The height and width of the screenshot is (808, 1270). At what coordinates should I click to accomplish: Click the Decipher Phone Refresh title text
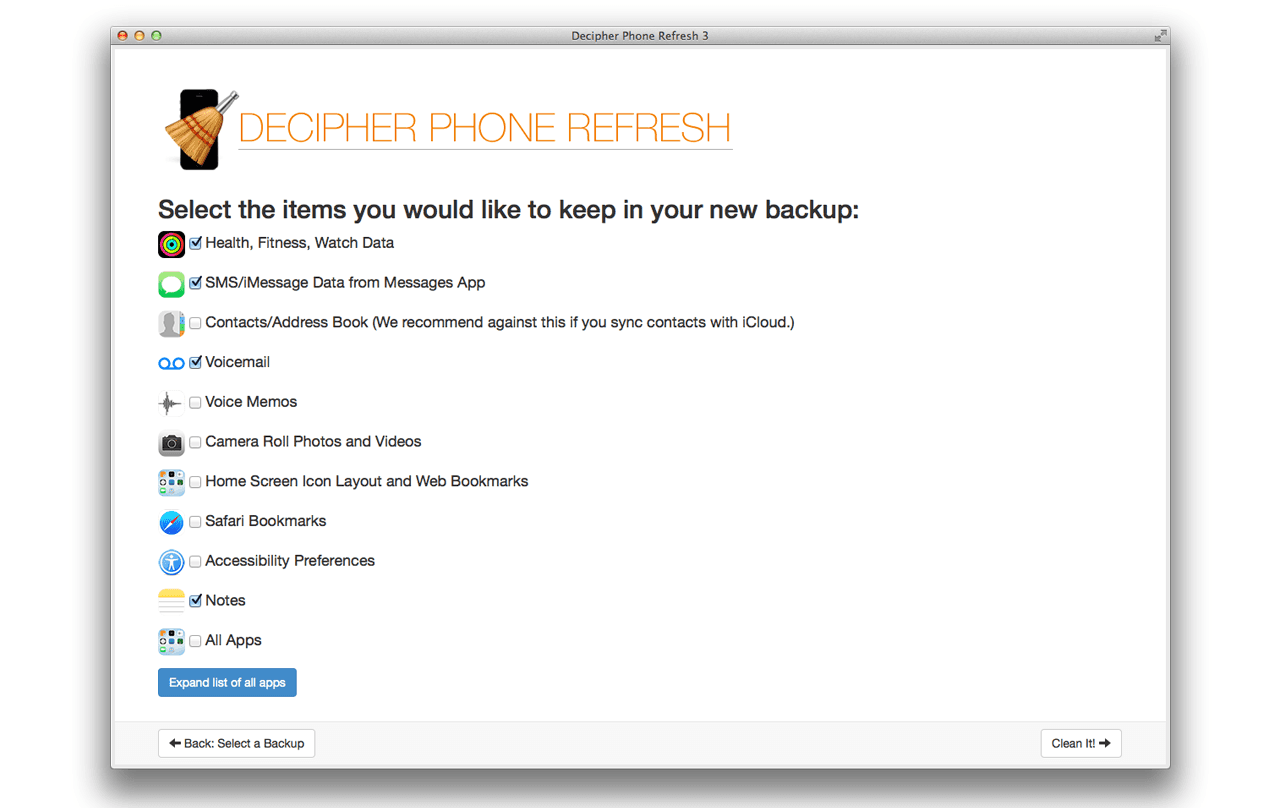coord(485,128)
